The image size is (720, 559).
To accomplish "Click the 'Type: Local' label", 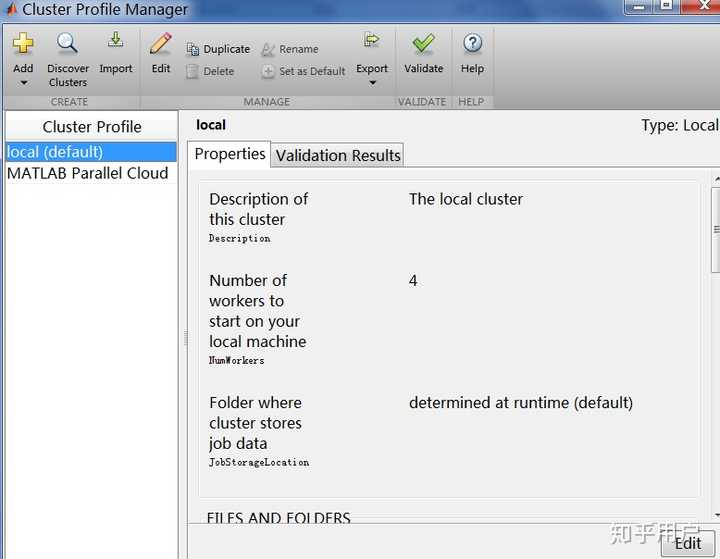I will 680,125.
